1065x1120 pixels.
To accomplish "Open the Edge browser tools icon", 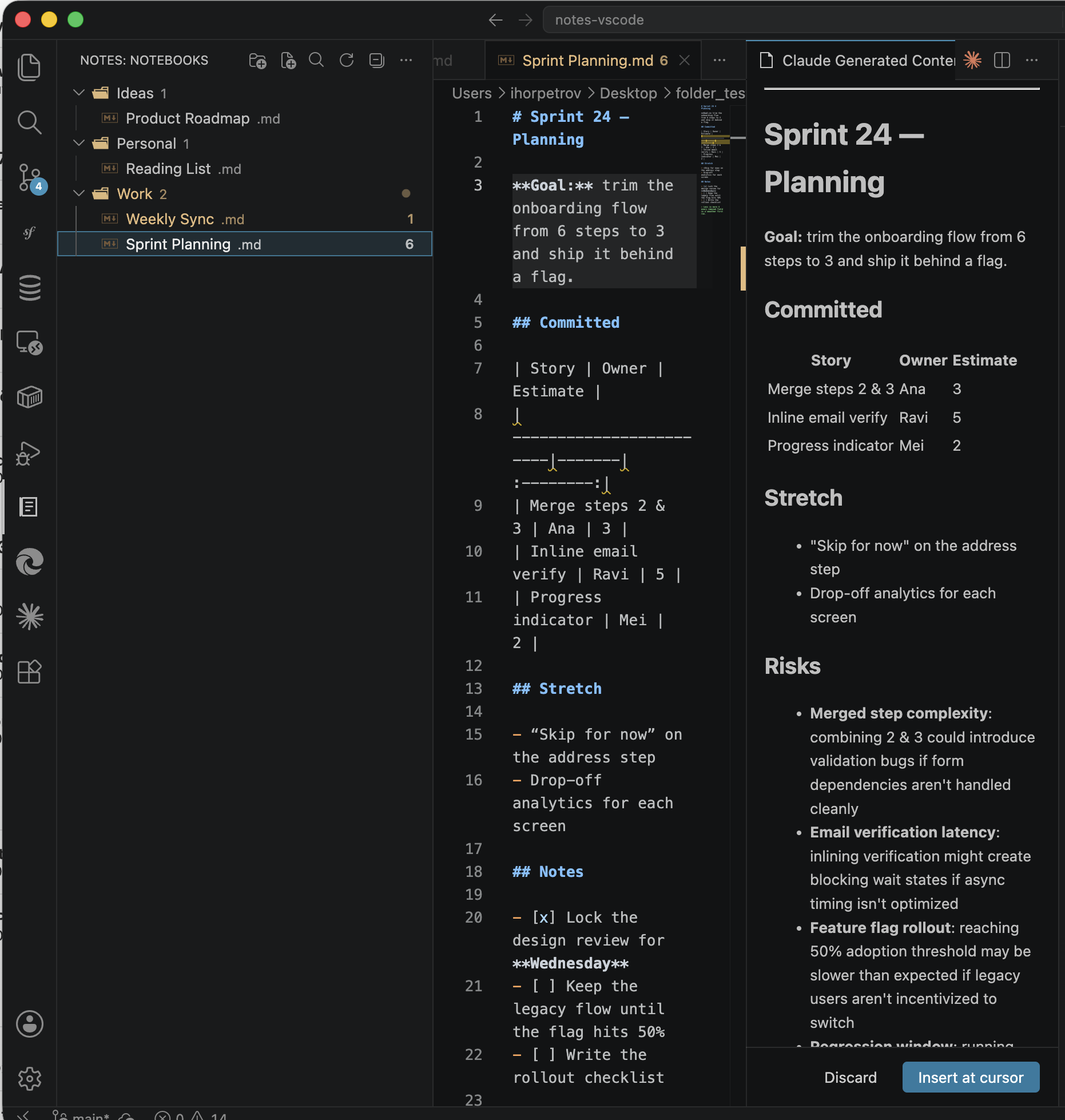I will point(29,562).
